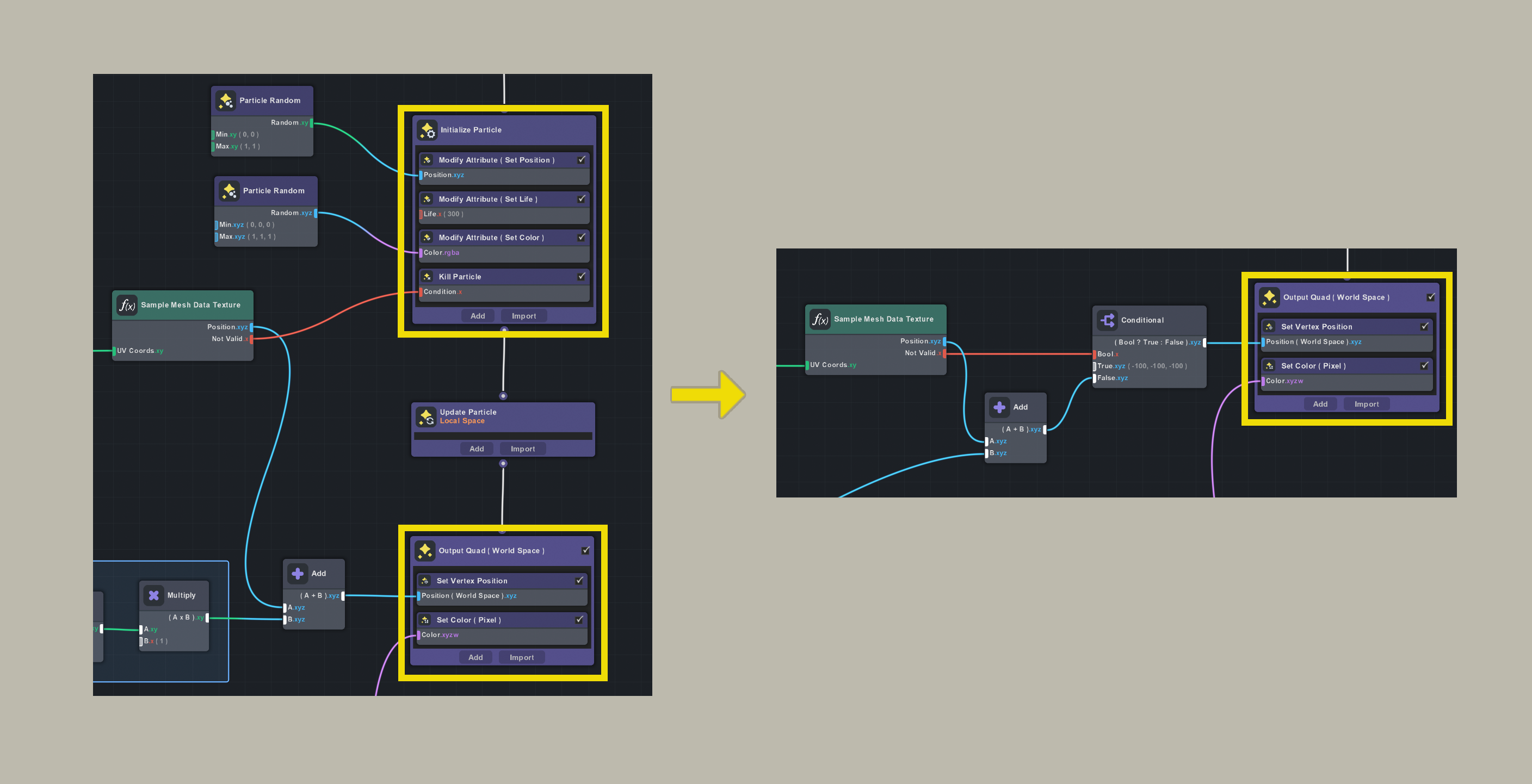The width and height of the screenshot is (1532, 784).
Task: Click the Update Particle node icon
Action: click(x=426, y=416)
